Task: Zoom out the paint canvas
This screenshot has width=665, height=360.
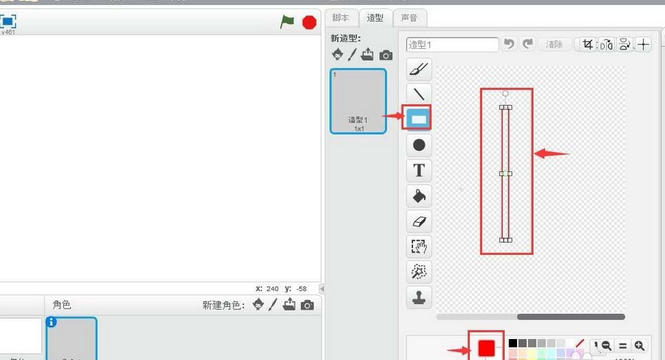Action: (606, 346)
